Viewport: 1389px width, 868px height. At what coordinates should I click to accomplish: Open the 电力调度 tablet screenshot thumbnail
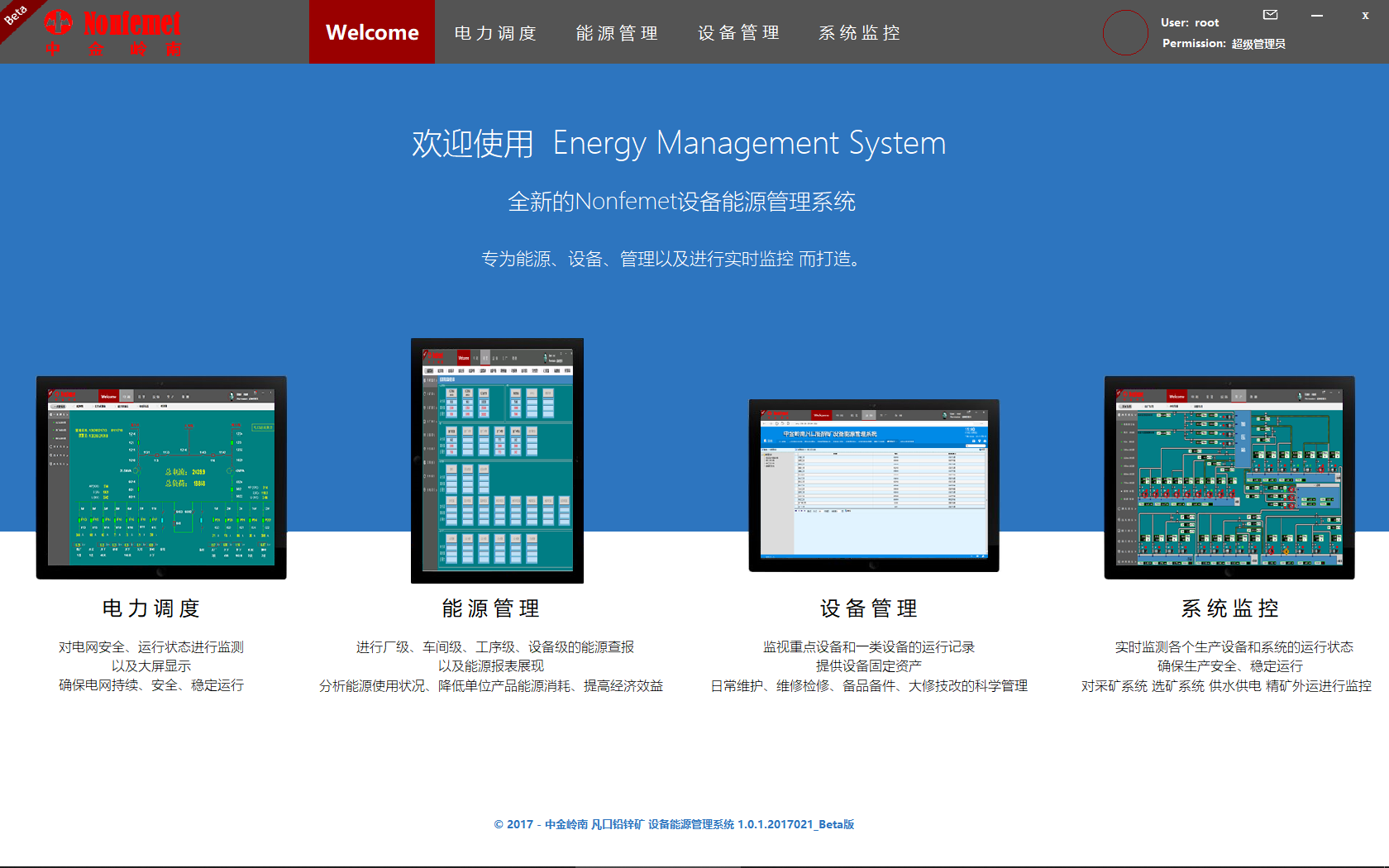(x=161, y=478)
